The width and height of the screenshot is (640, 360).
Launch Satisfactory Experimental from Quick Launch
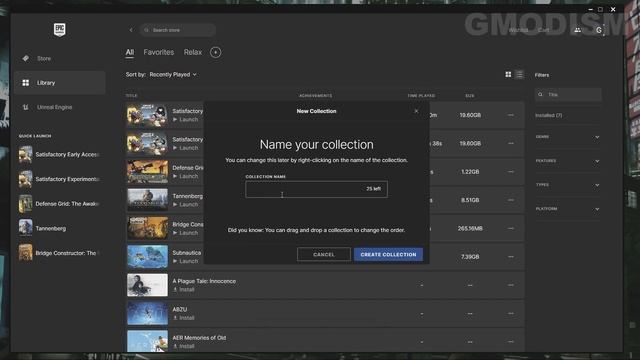[60, 179]
